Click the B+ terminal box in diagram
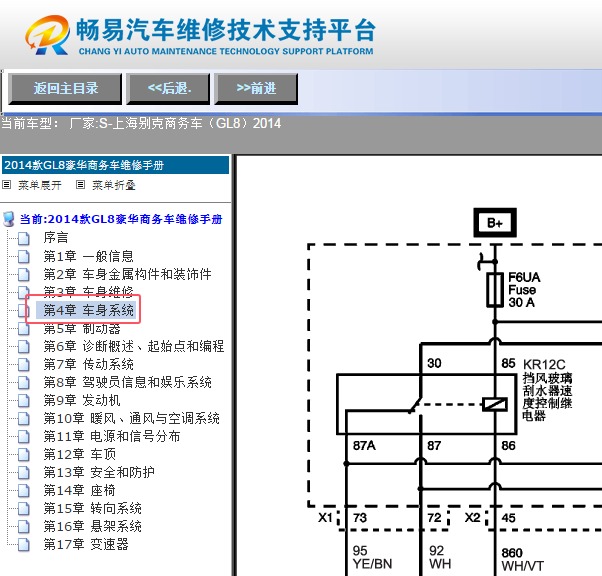The image size is (602, 576). pyautogui.click(x=495, y=223)
